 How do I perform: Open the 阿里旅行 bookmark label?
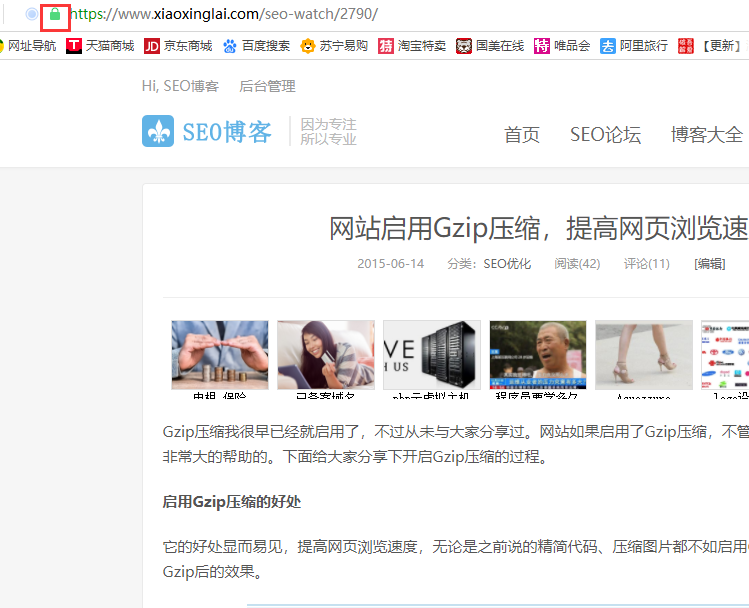point(644,46)
